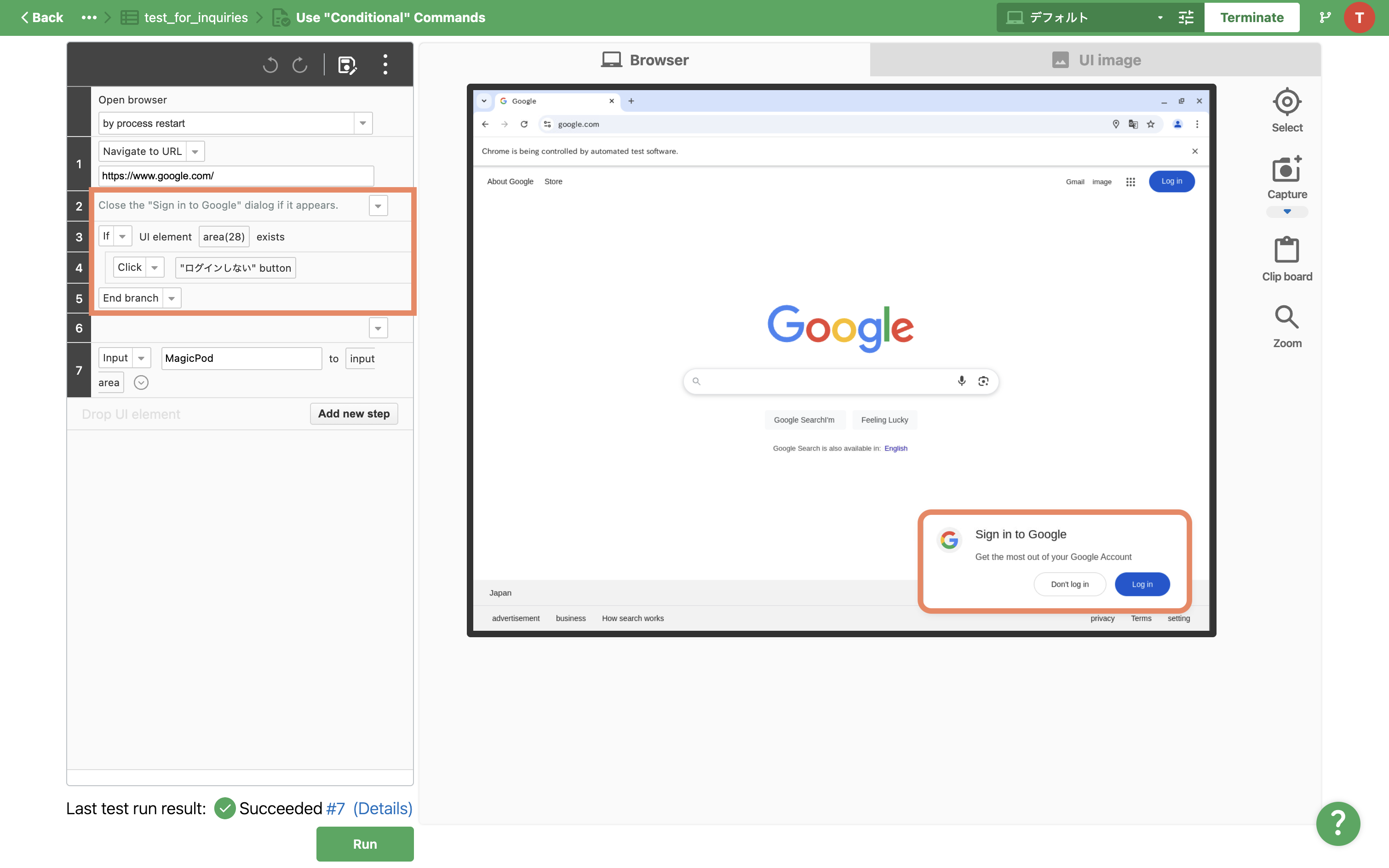This screenshot has height=868, width=1389.
Task: Open the Gmail link
Action: (1075, 182)
